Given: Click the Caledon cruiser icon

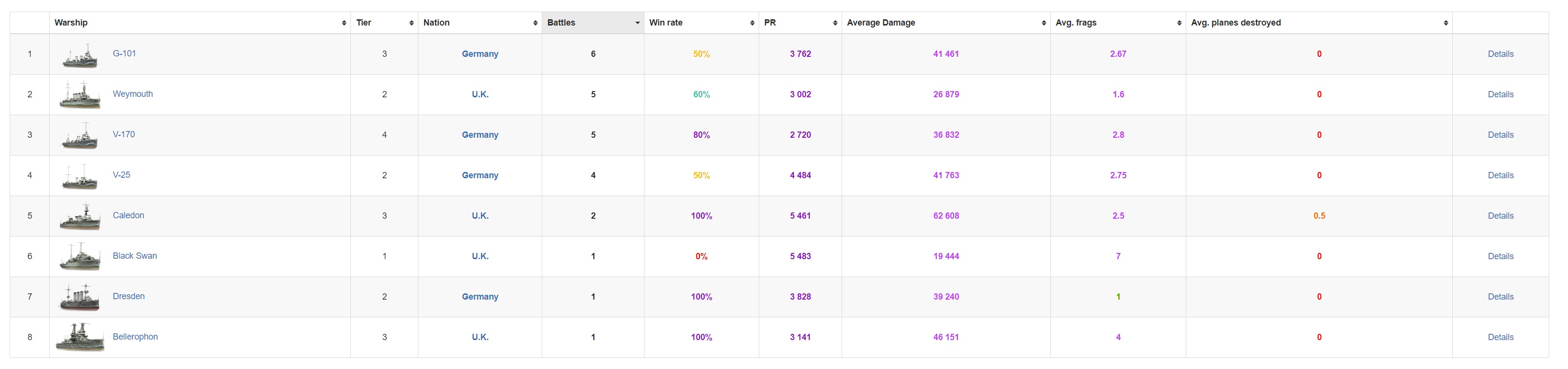Looking at the screenshot, I should click(x=80, y=216).
